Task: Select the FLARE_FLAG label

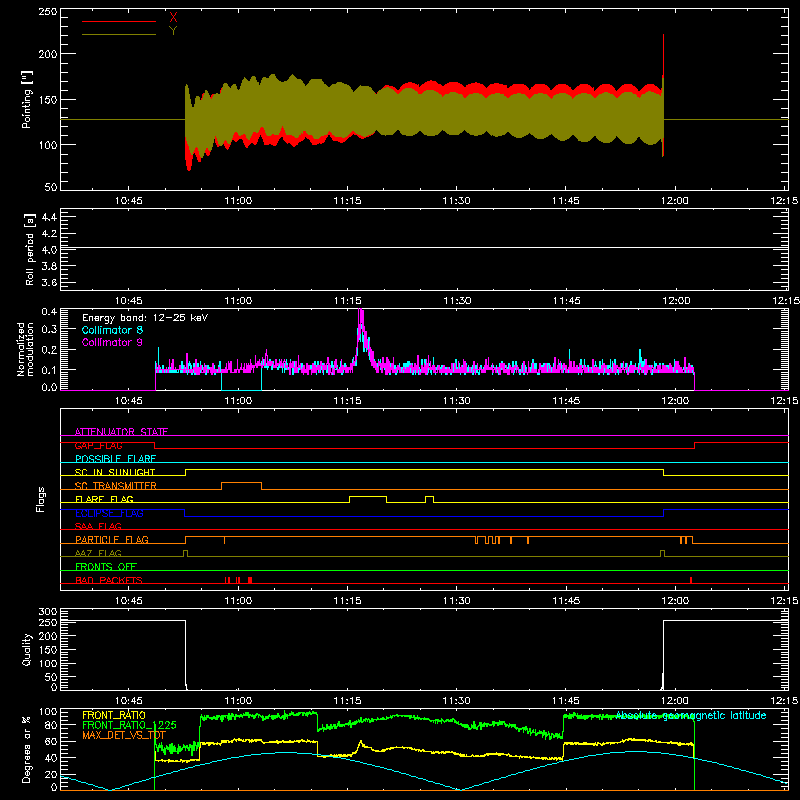Action: 104,499
